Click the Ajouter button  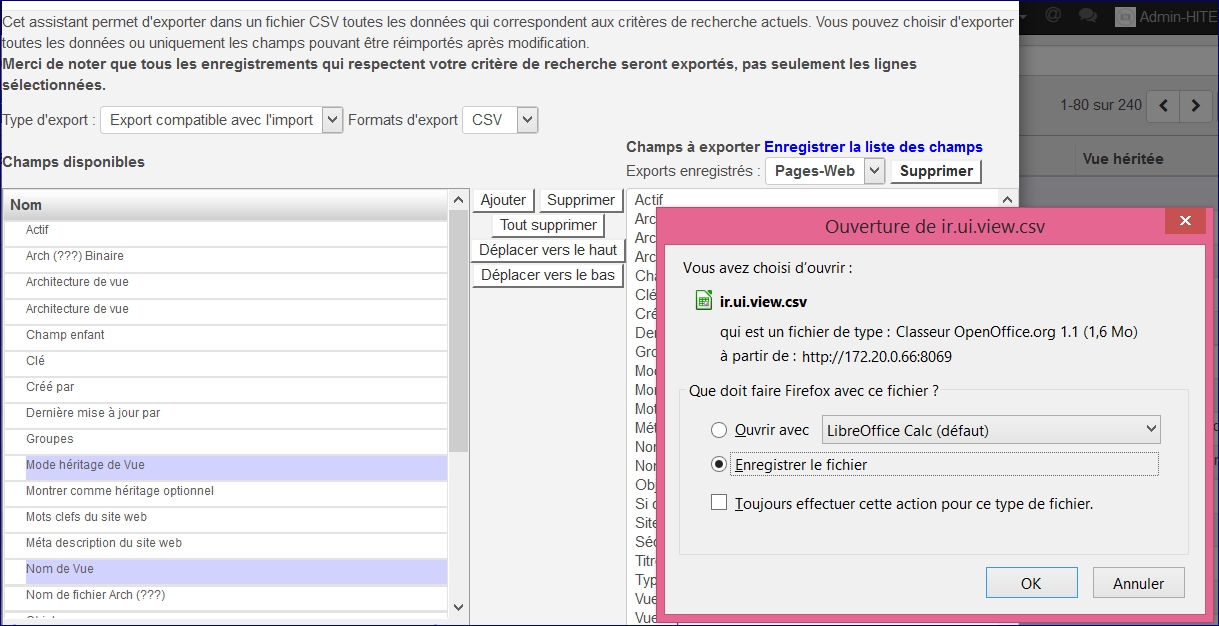pos(503,200)
